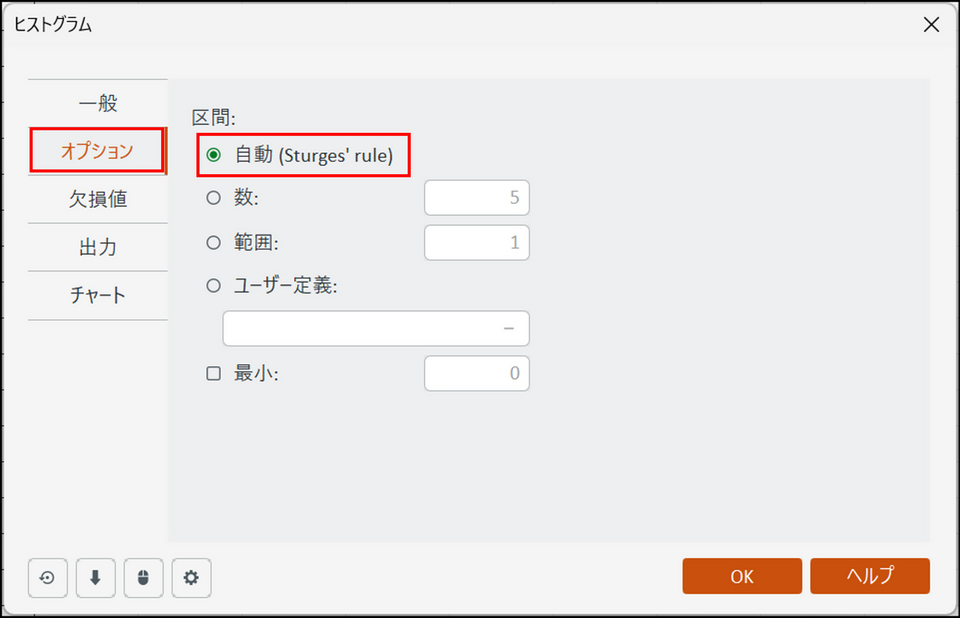Viewport: 960px width, 618px height.
Task: Click the down-arrow icon button
Action: point(95,577)
